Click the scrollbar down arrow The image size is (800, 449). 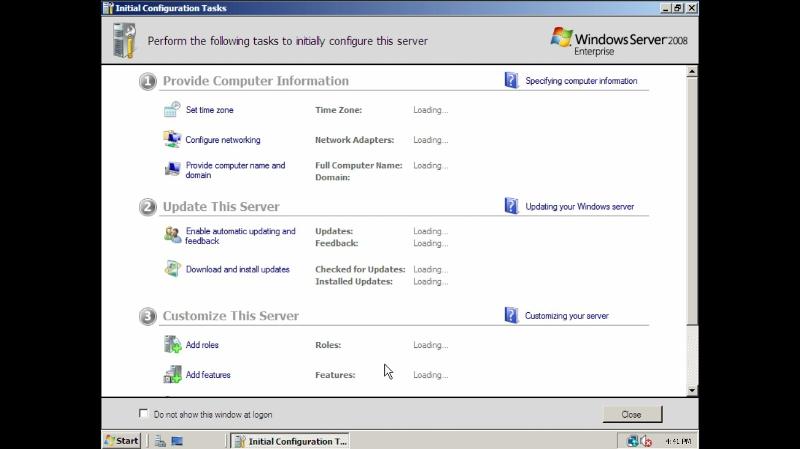click(692, 390)
